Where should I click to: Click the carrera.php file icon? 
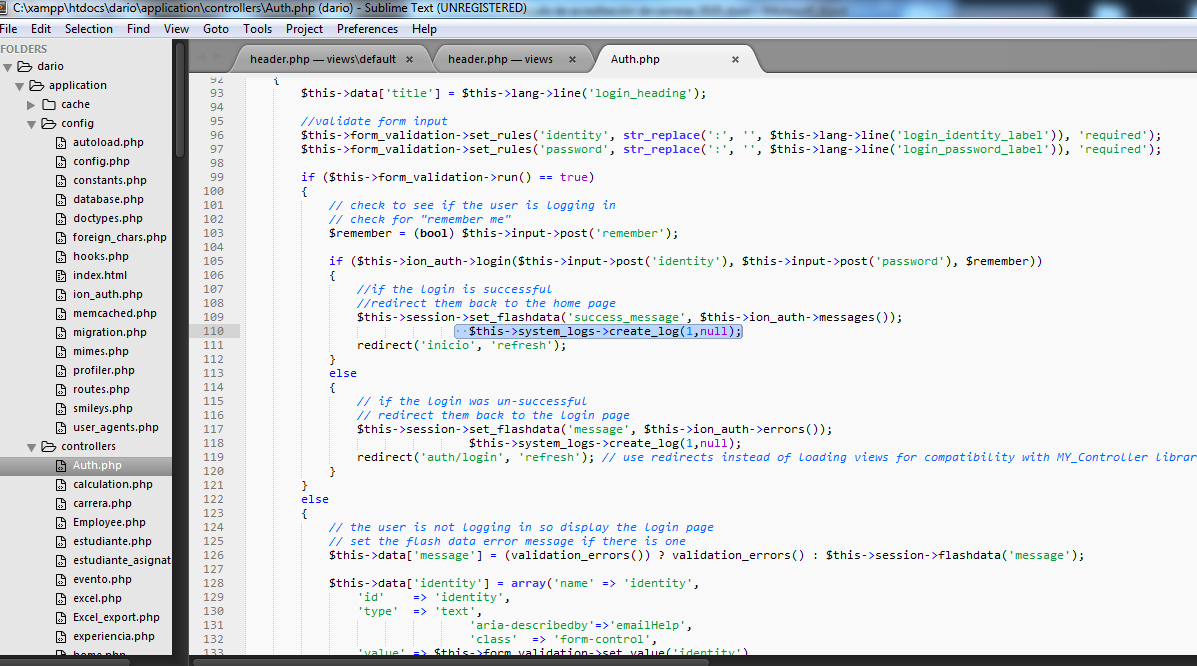click(x=61, y=504)
